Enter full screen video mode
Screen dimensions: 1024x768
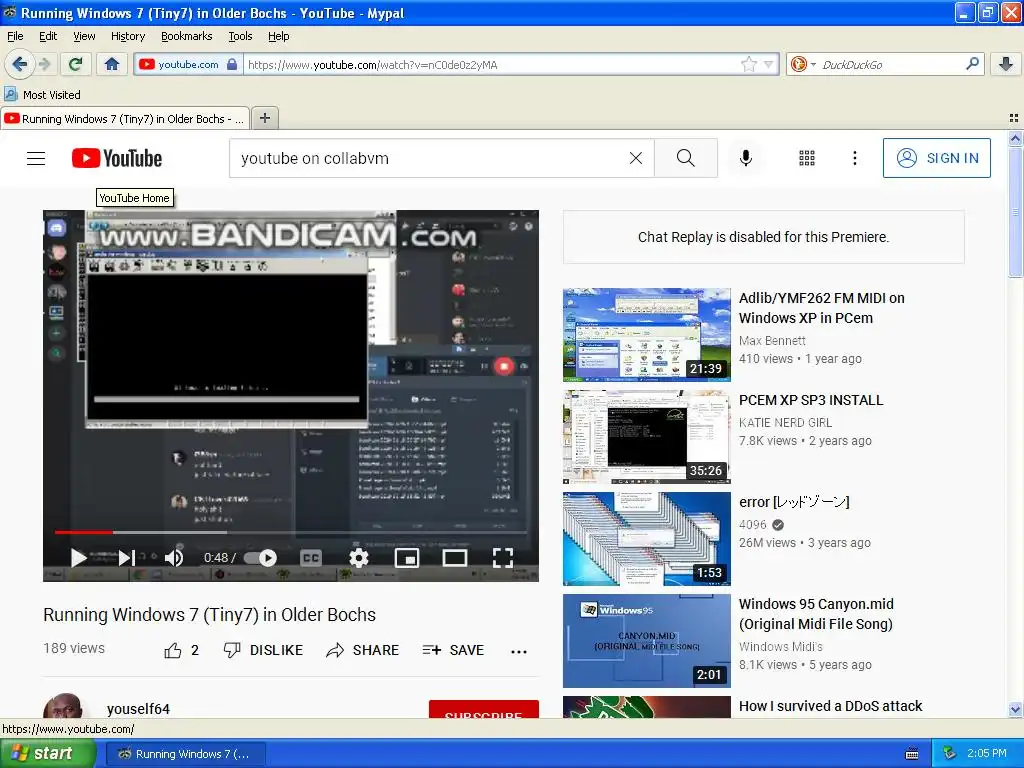coord(502,558)
